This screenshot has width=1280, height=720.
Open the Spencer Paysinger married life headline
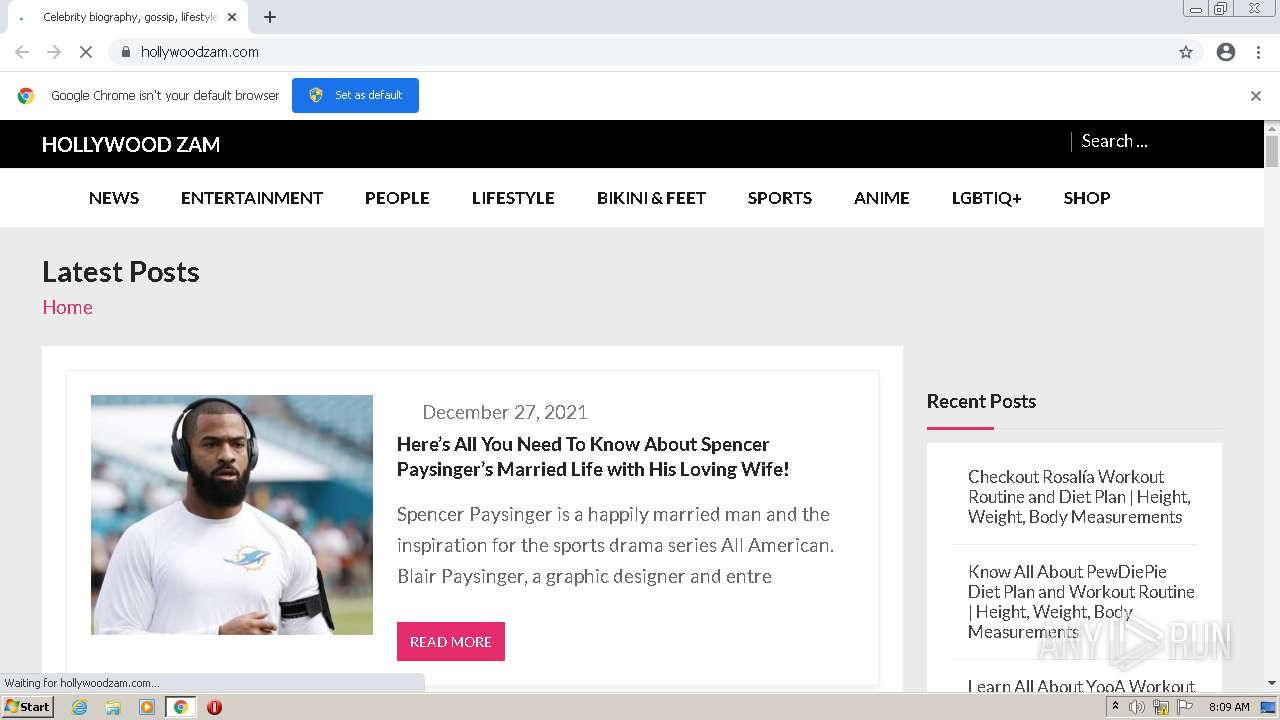coord(593,456)
